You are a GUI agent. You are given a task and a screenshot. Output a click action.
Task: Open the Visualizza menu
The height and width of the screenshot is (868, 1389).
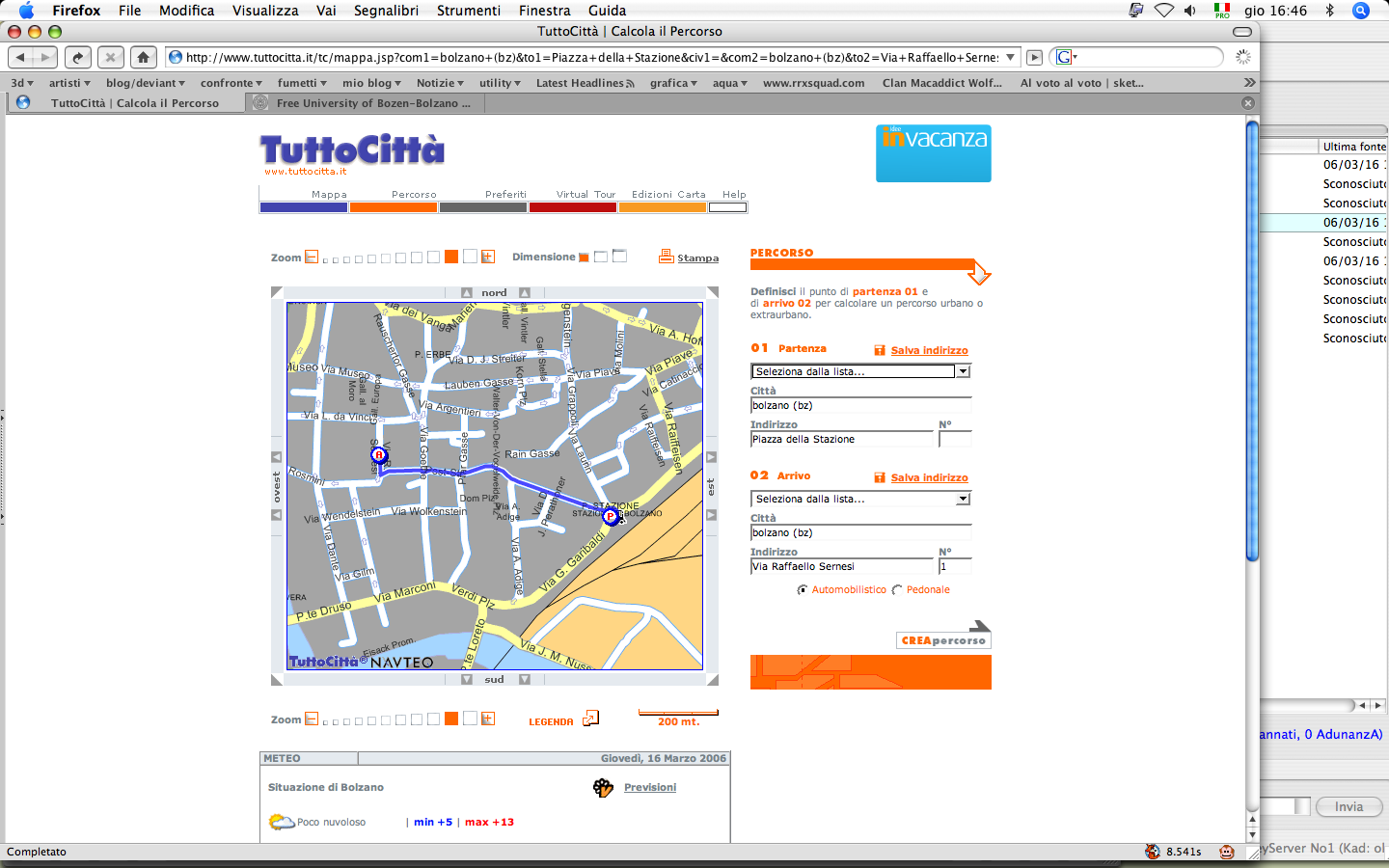[265, 11]
